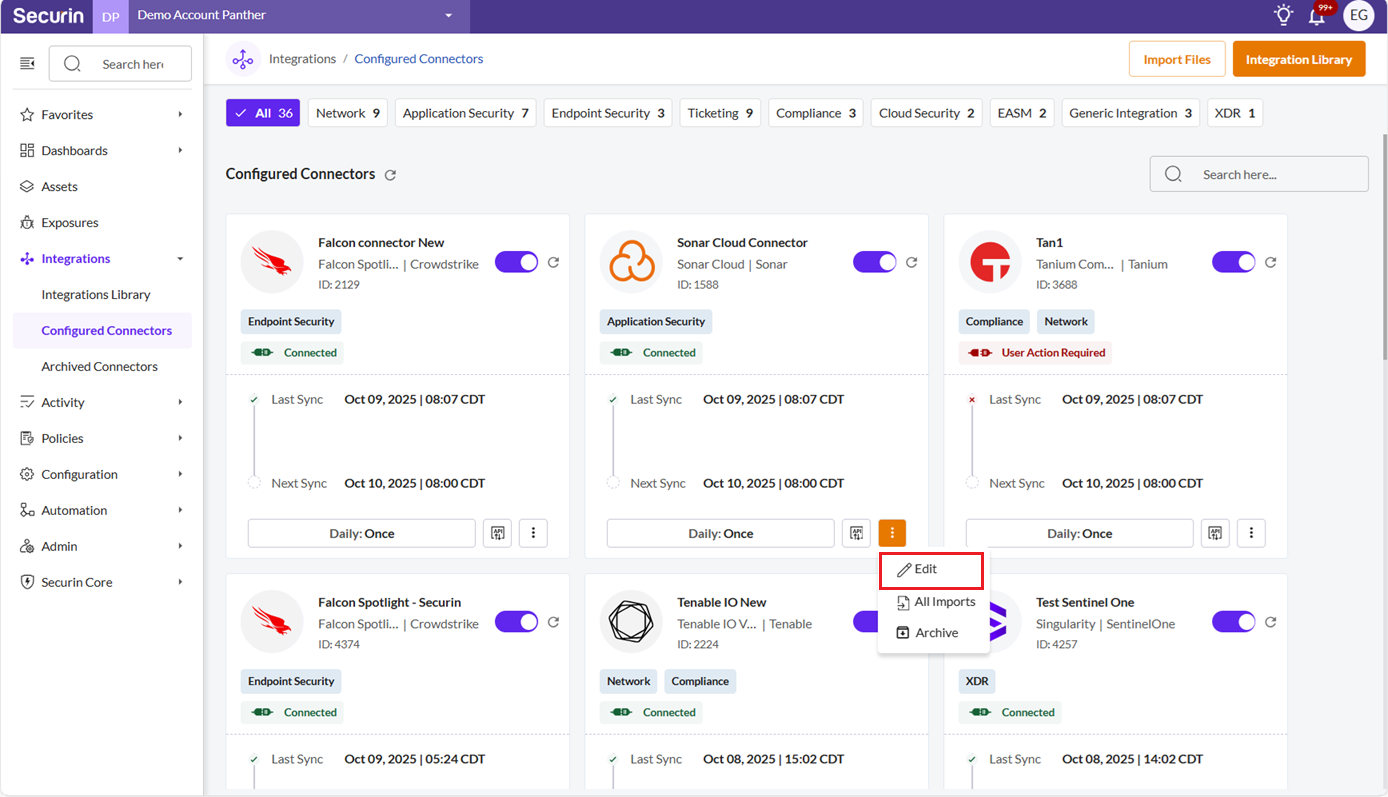Viewport: 1388px width, 797px height.
Task: Refresh the Tan1 connector sync
Action: click(x=1271, y=262)
